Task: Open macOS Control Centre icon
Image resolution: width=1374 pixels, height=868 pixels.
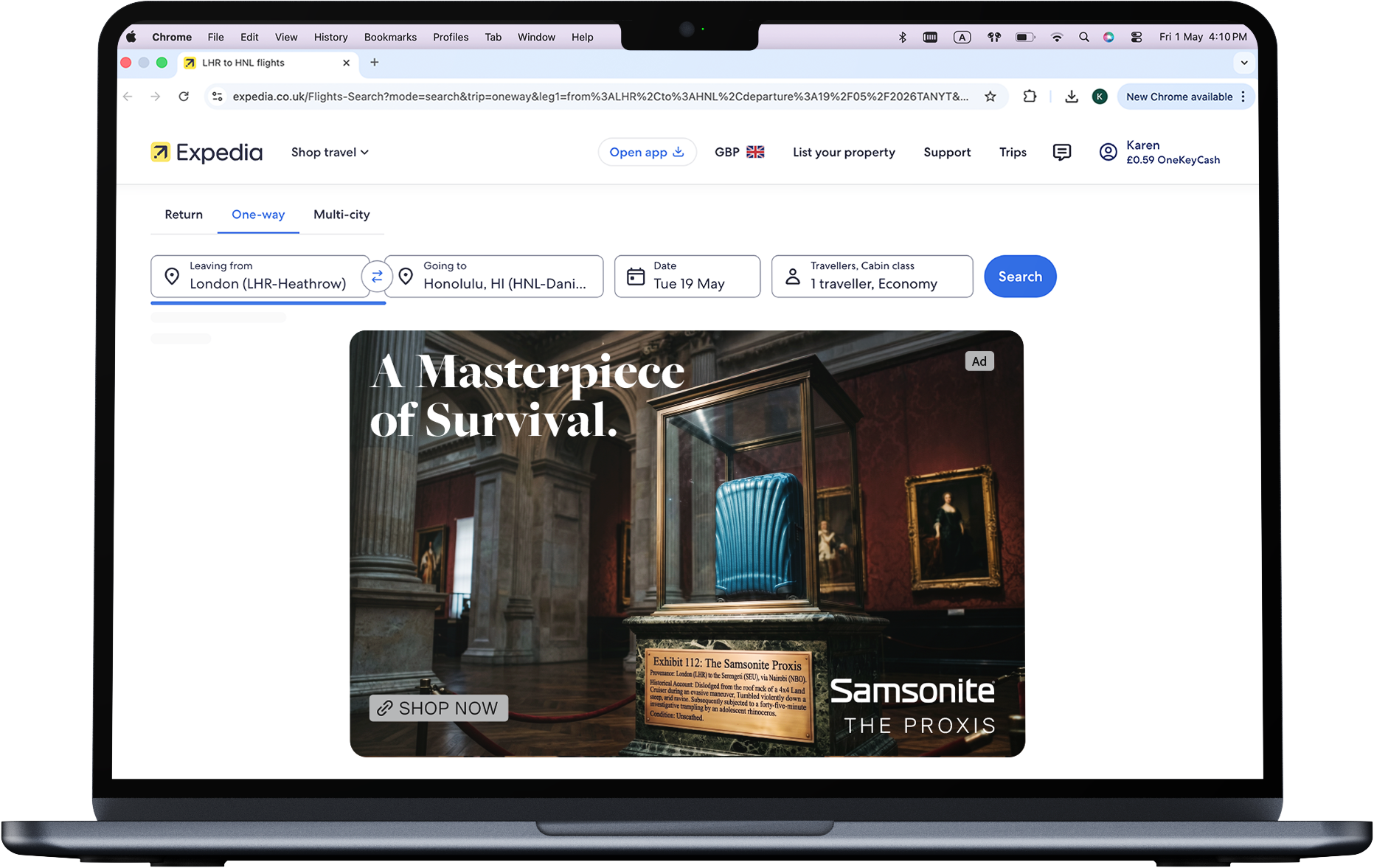Action: click(x=1137, y=37)
